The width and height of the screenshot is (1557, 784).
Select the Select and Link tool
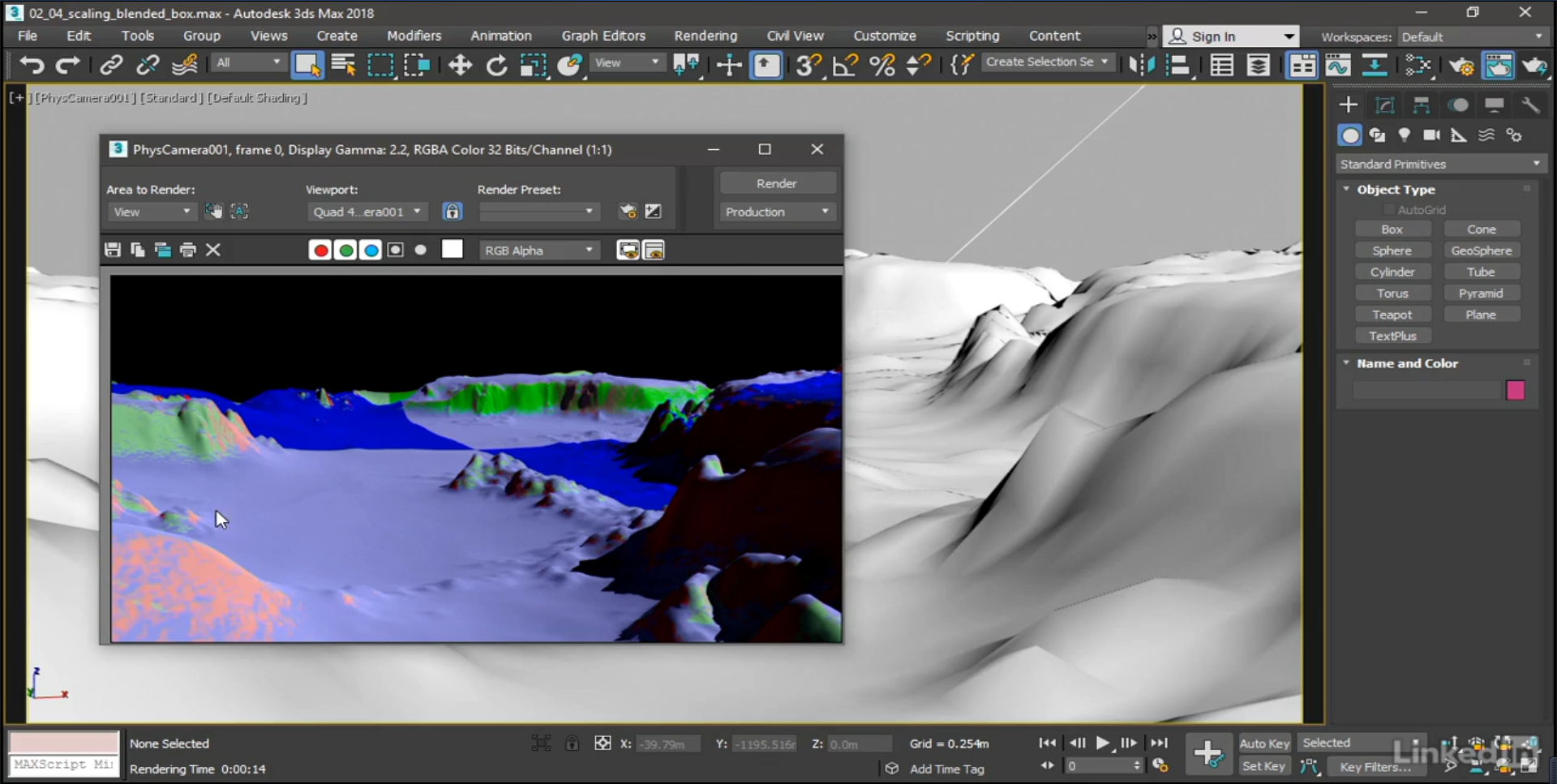111,65
